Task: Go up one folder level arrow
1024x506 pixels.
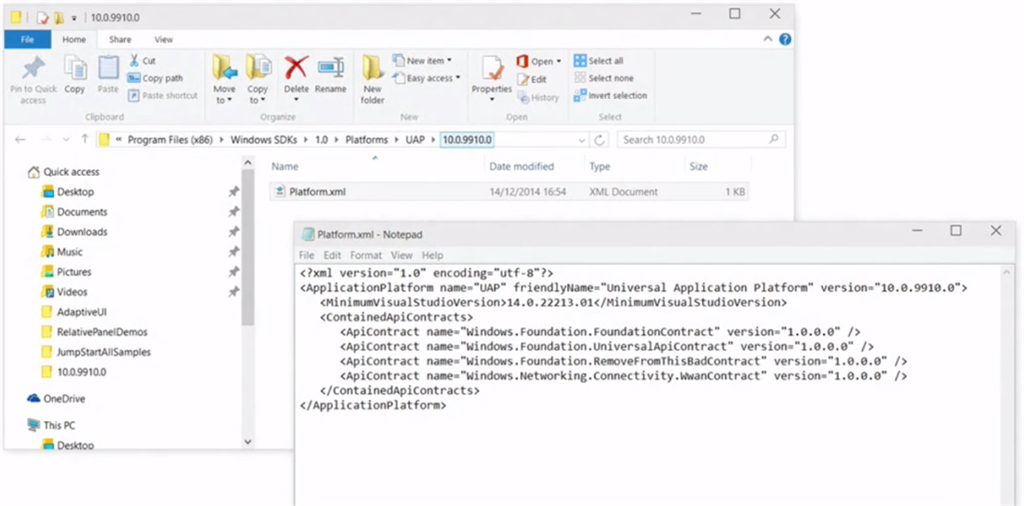Action: [x=84, y=139]
